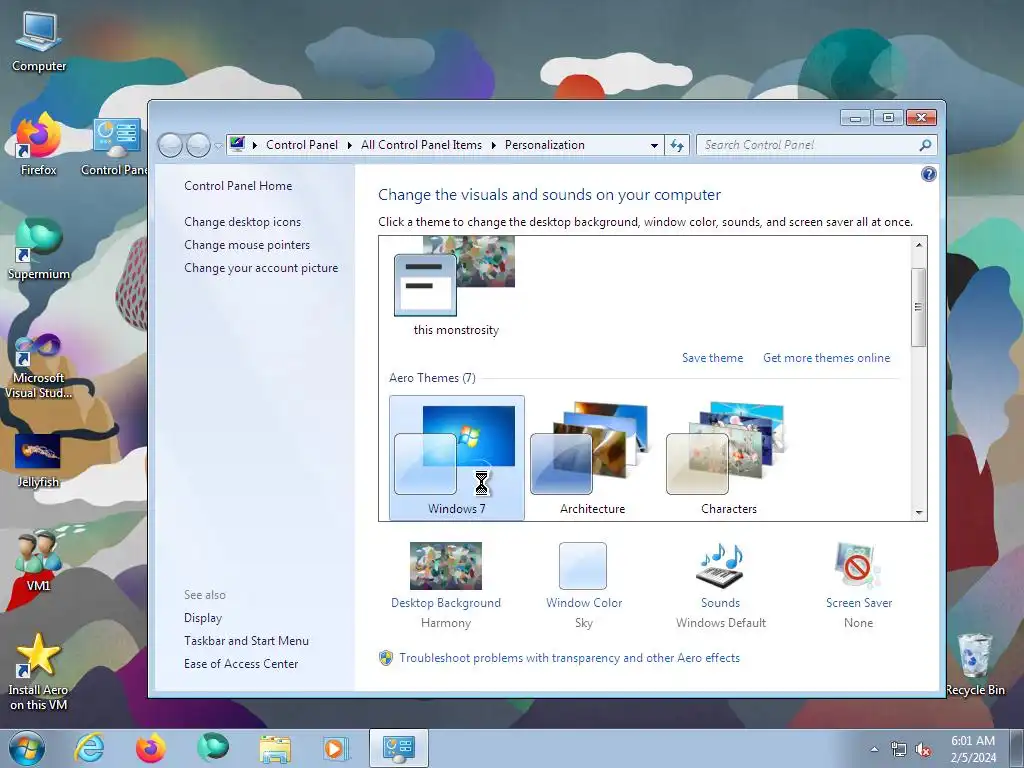The width and height of the screenshot is (1024, 768).
Task: Click the search magnifier icon
Action: (925, 145)
